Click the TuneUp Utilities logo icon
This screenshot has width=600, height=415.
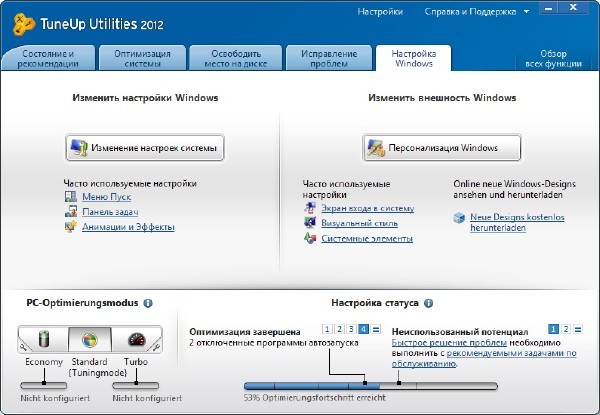(24, 24)
